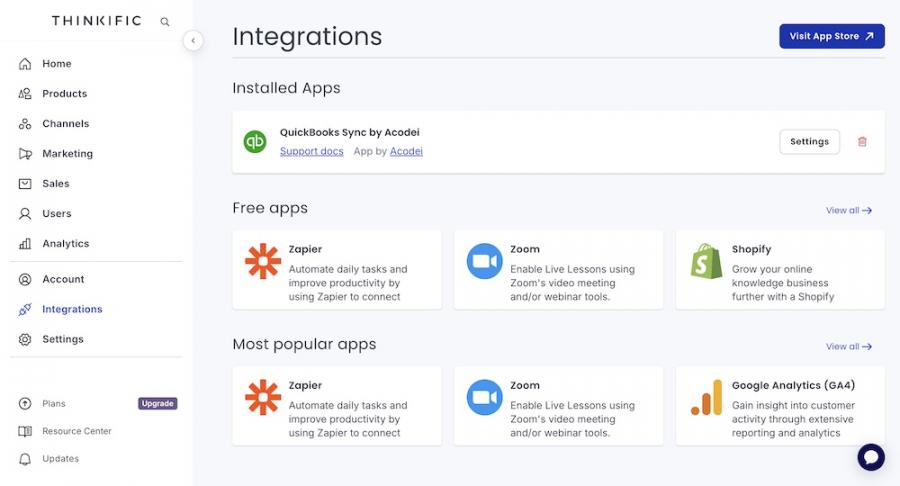
Task: Open the Zoom camera icon in Free apps
Action: click(484, 261)
